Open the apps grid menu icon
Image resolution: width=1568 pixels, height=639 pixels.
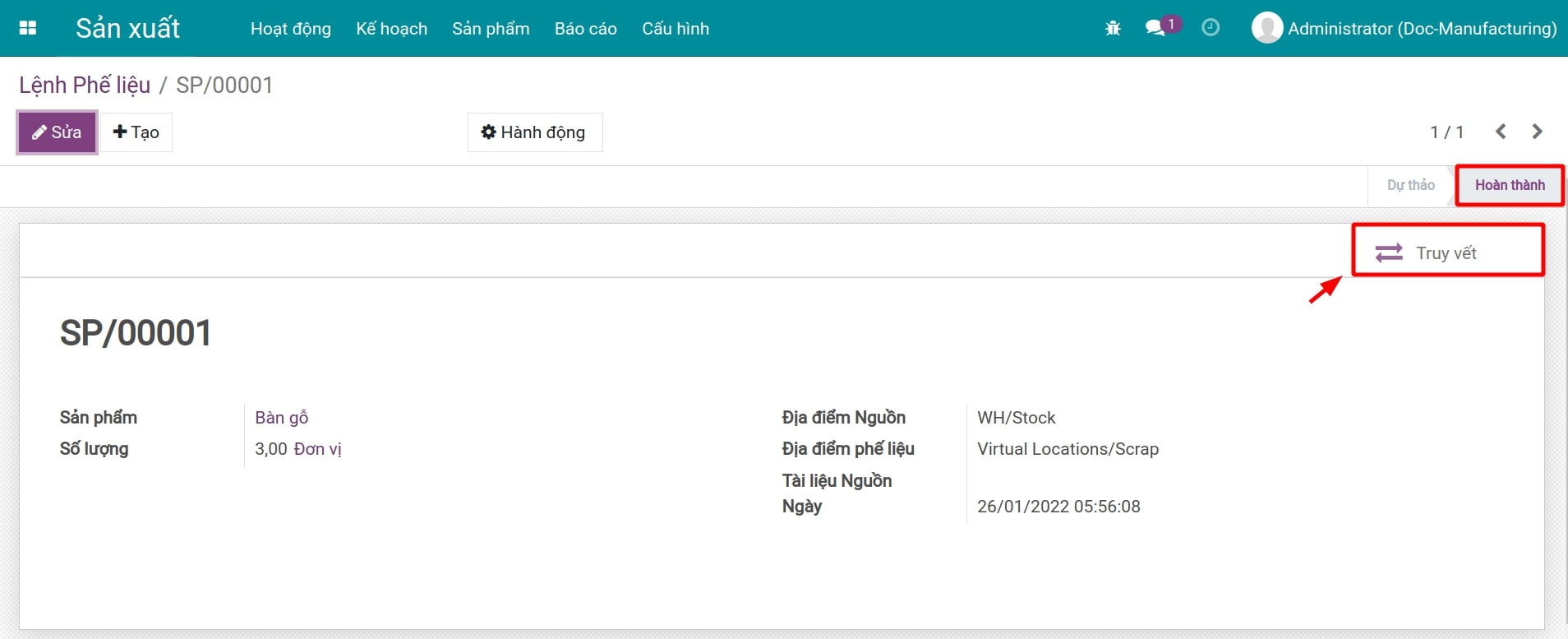point(28,28)
